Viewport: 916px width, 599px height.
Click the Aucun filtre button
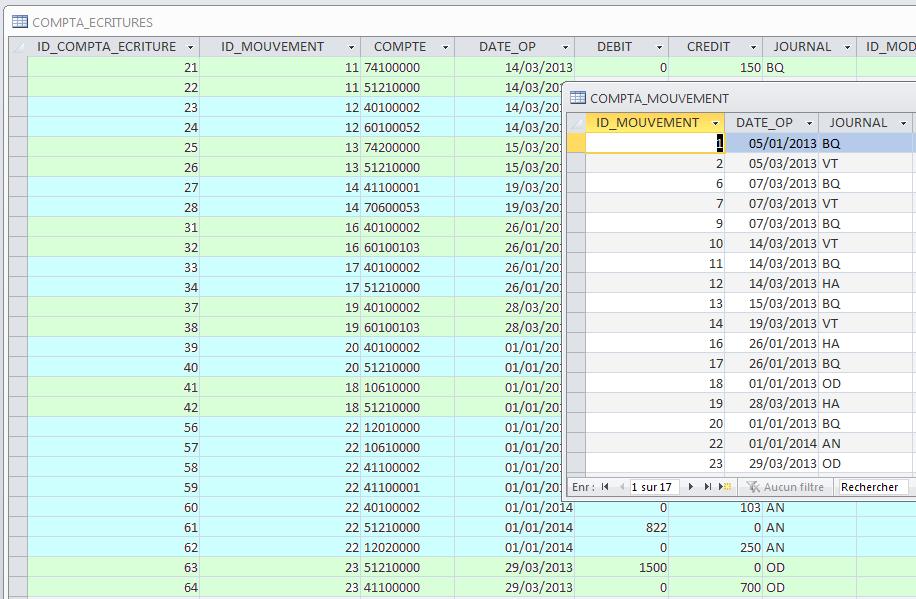[x=785, y=487]
